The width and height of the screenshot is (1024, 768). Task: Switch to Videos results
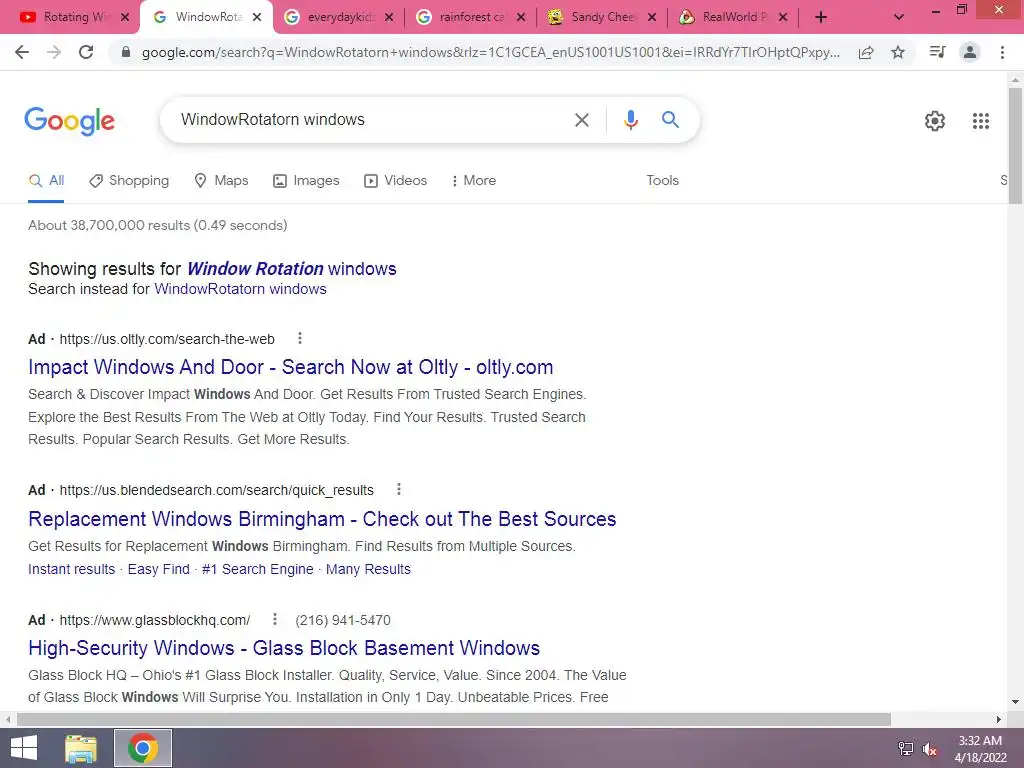pos(396,181)
